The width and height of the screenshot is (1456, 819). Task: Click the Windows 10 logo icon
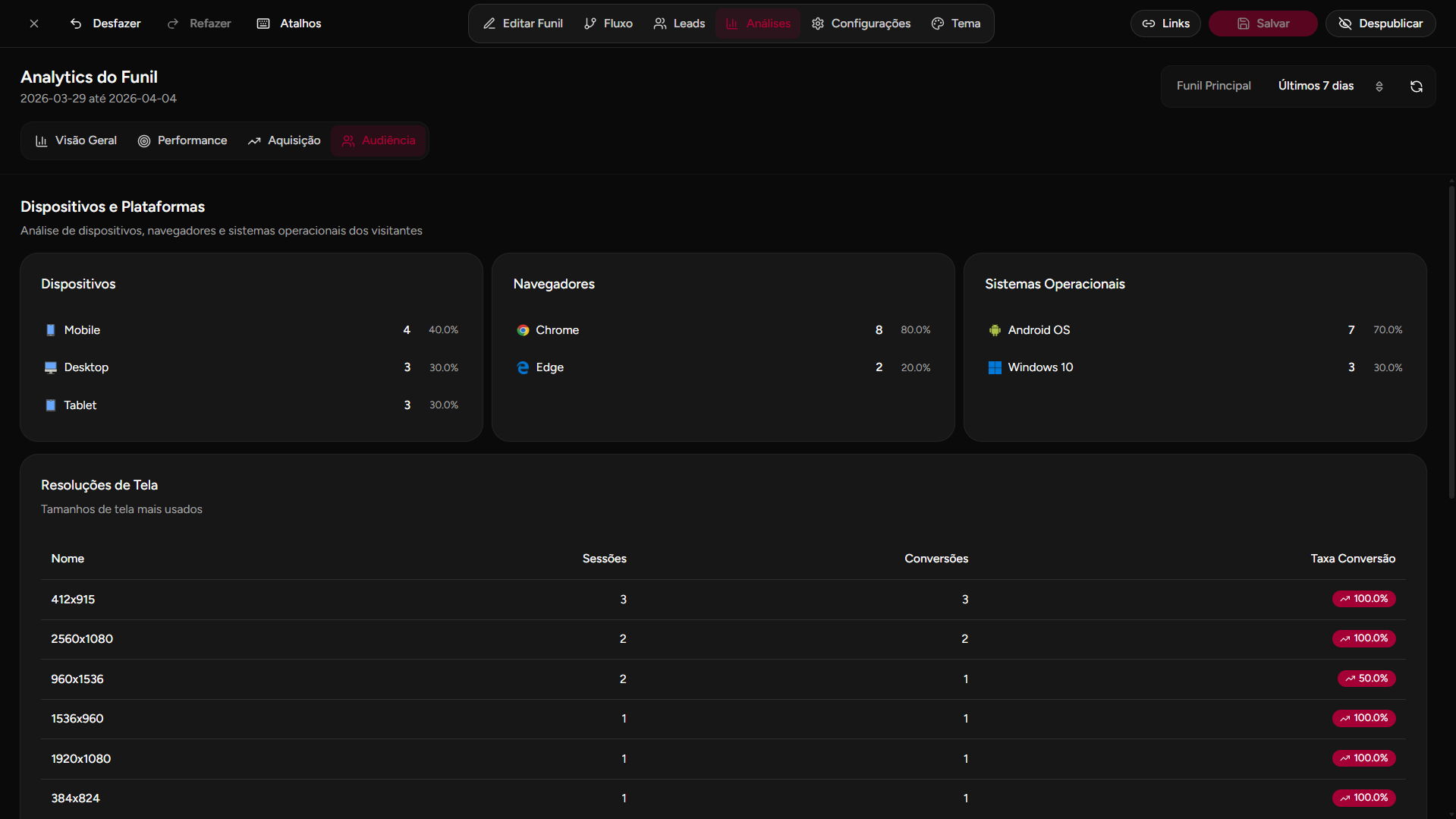click(x=995, y=367)
